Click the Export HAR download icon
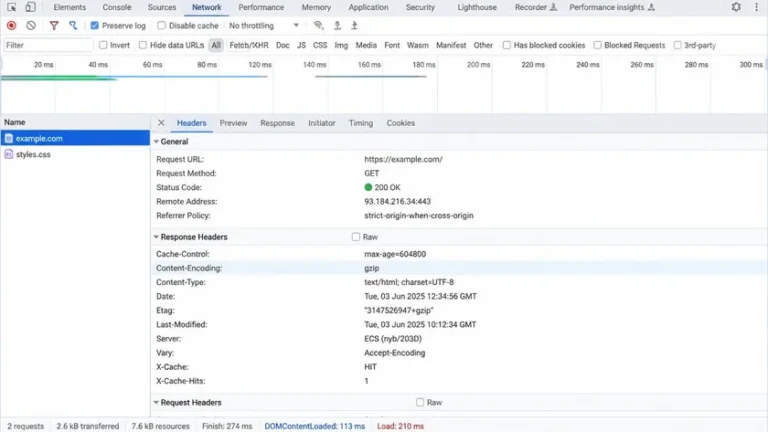The image size is (768, 432). [354, 25]
